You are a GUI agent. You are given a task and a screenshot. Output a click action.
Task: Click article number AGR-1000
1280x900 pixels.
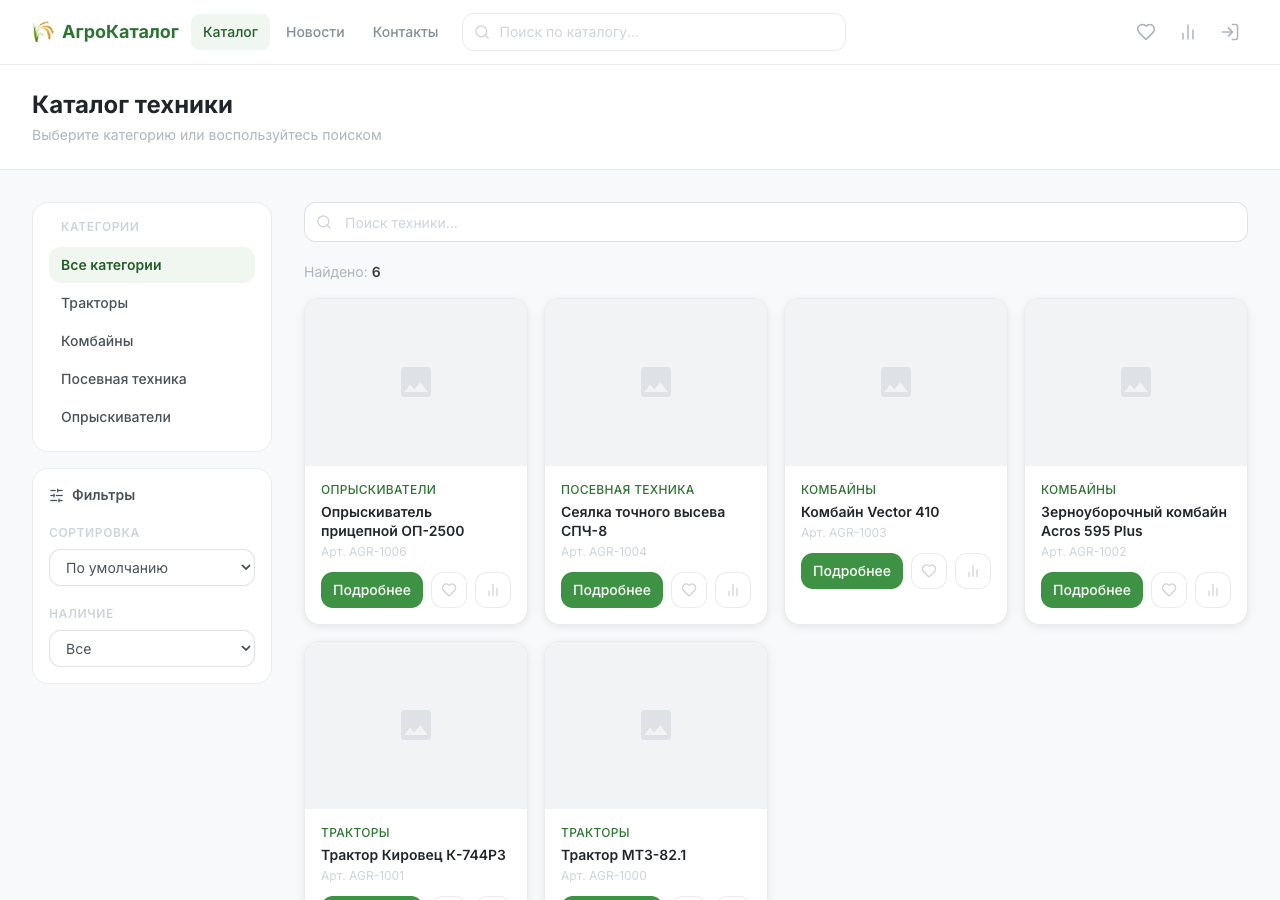(x=604, y=876)
